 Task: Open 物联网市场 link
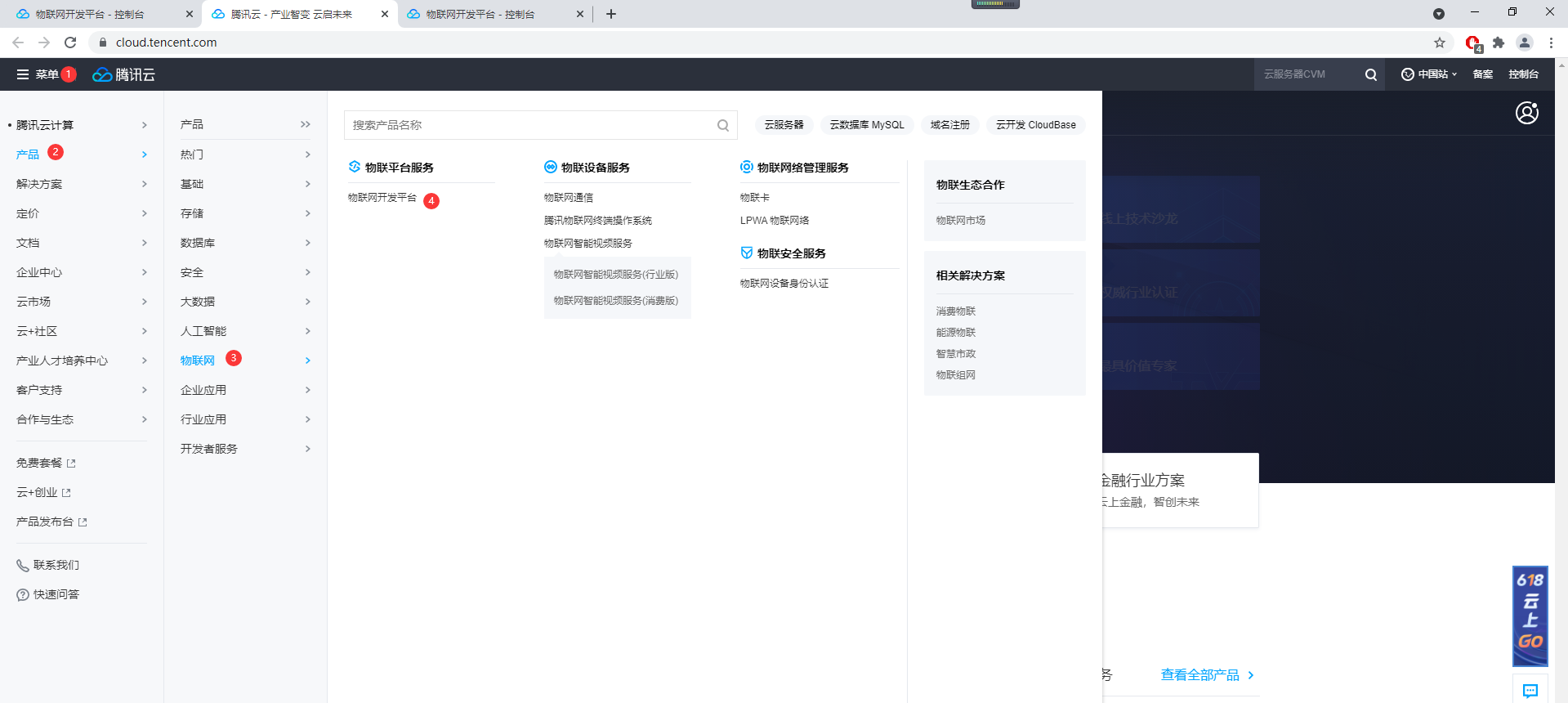(961, 221)
